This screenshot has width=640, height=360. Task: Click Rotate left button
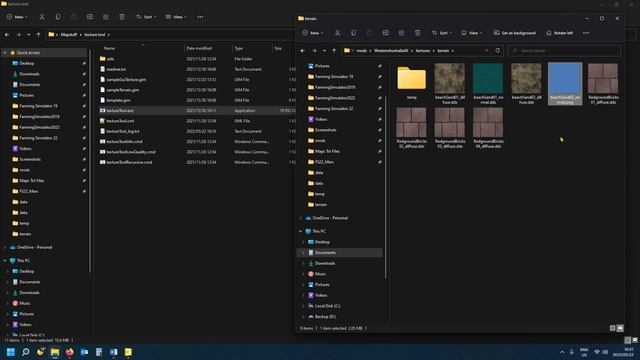tap(560, 33)
